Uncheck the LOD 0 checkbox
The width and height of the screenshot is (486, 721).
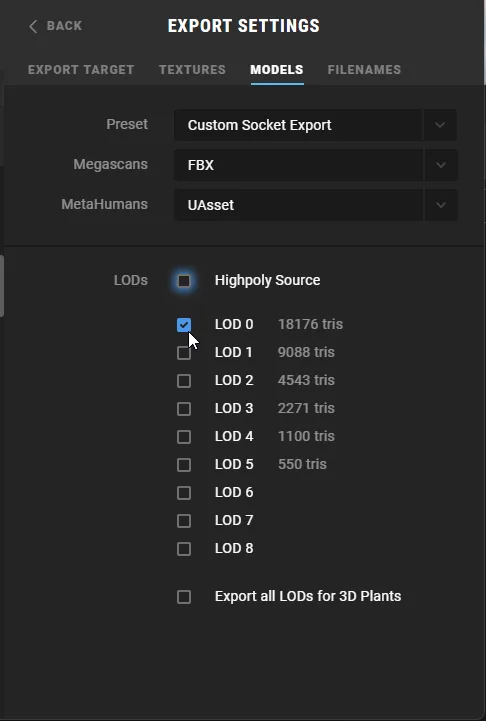click(184, 325)
